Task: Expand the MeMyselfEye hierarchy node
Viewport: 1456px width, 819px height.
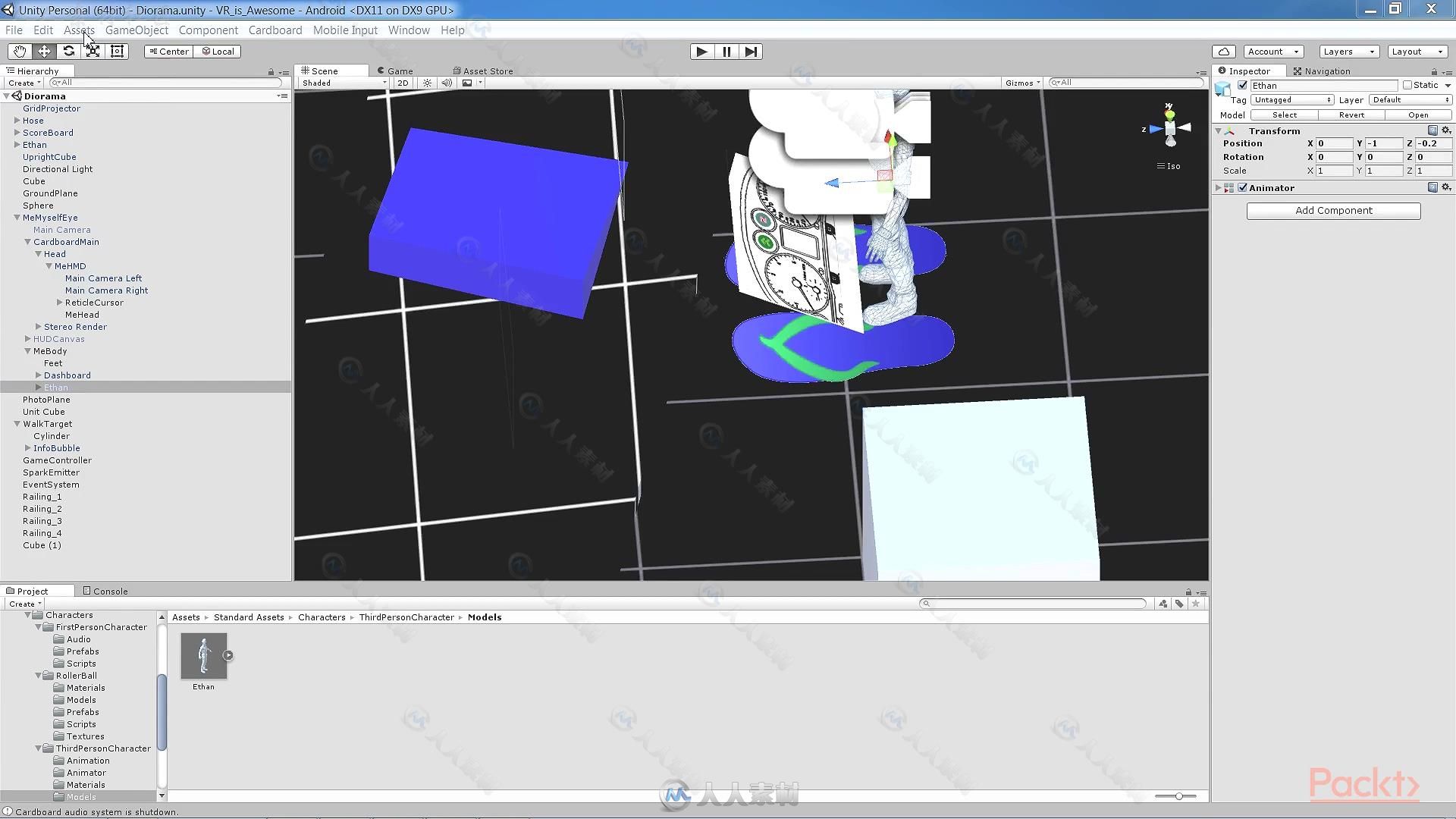Action: 17,217
